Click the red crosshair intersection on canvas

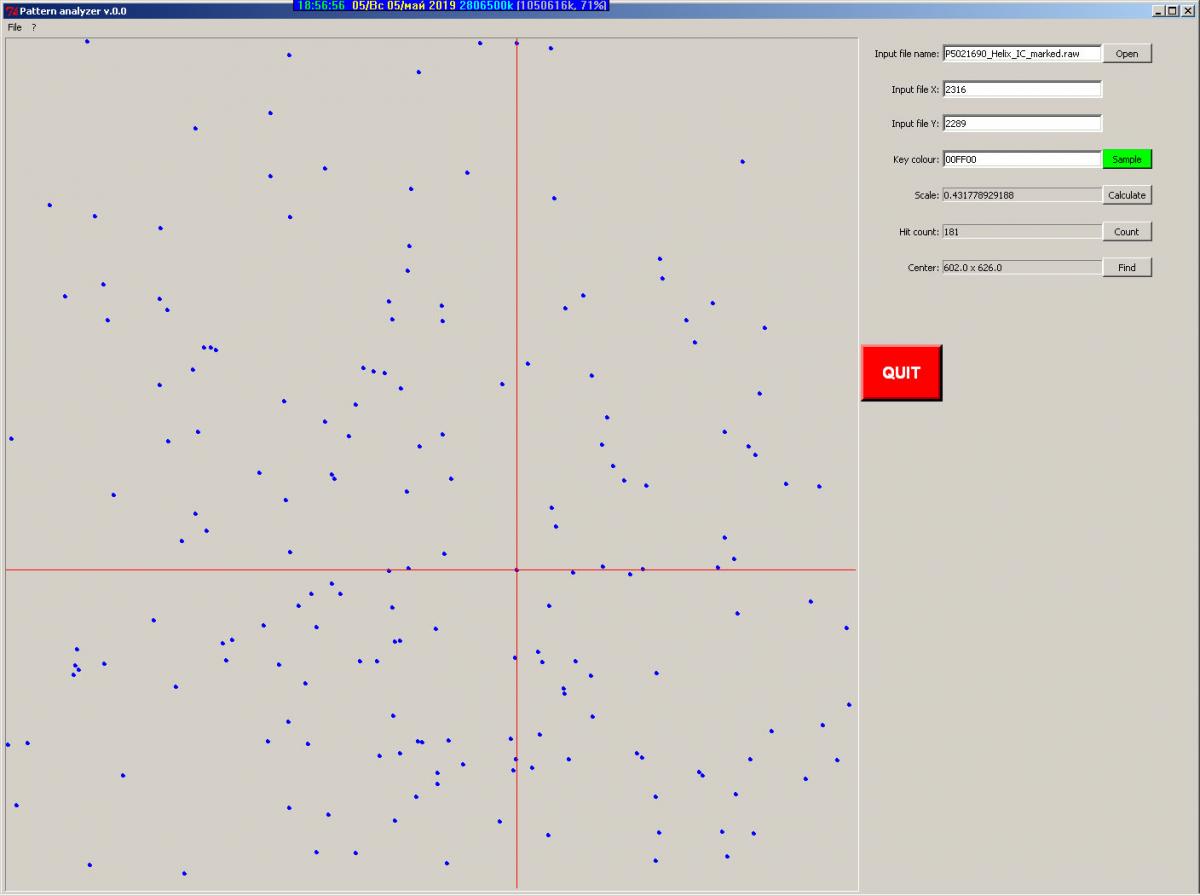point(516,570)
